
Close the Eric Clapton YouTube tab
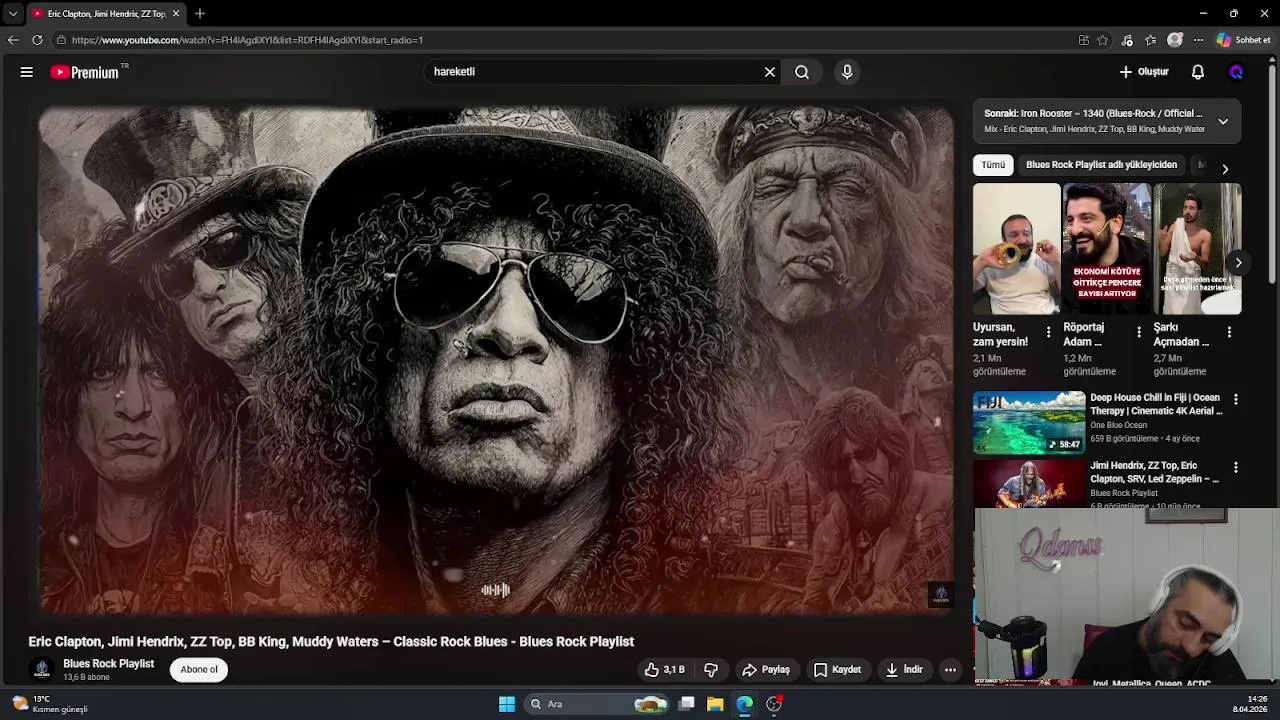(176, 13)
